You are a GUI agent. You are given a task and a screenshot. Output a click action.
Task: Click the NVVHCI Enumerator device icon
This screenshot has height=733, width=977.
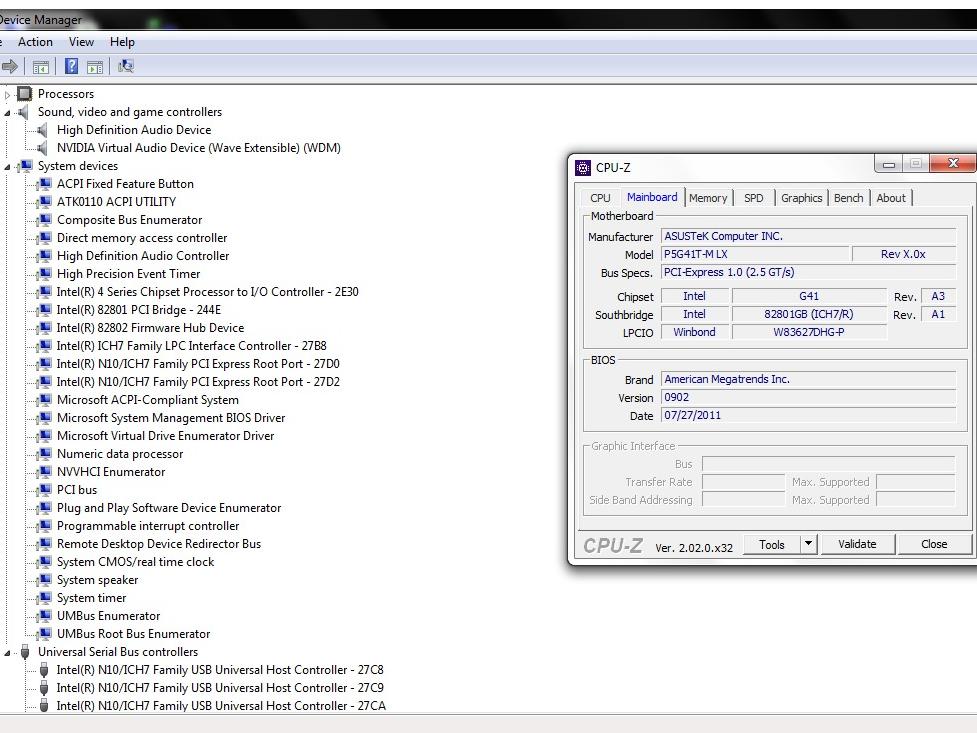tap(44, 472)
